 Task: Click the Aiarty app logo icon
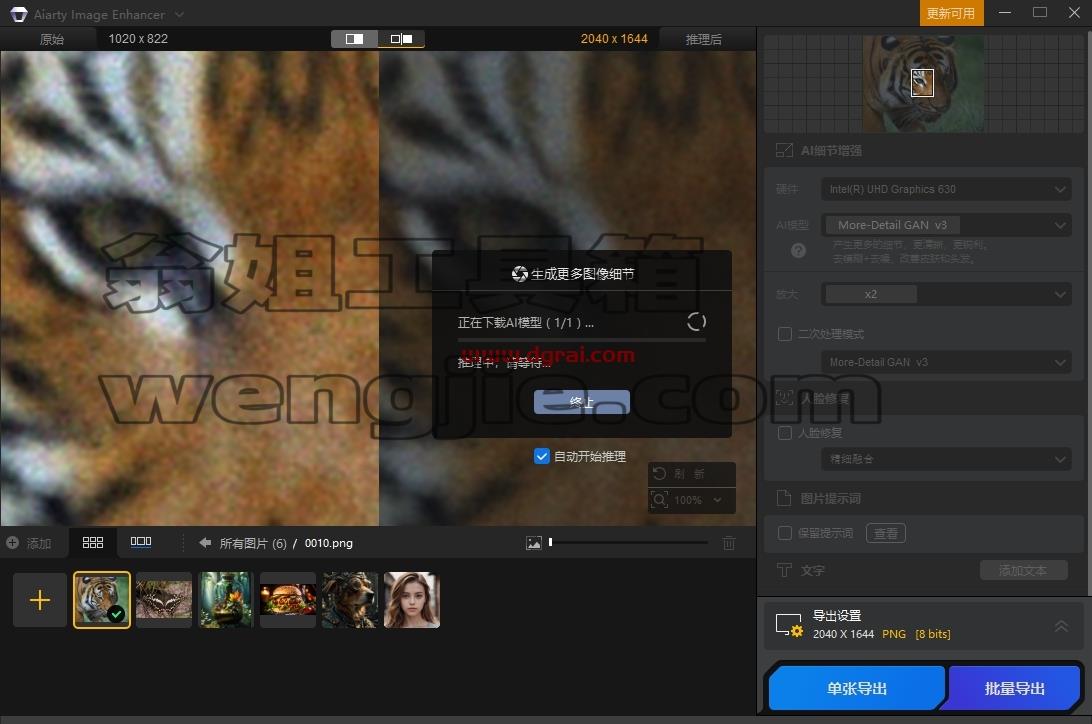[19, 14]
